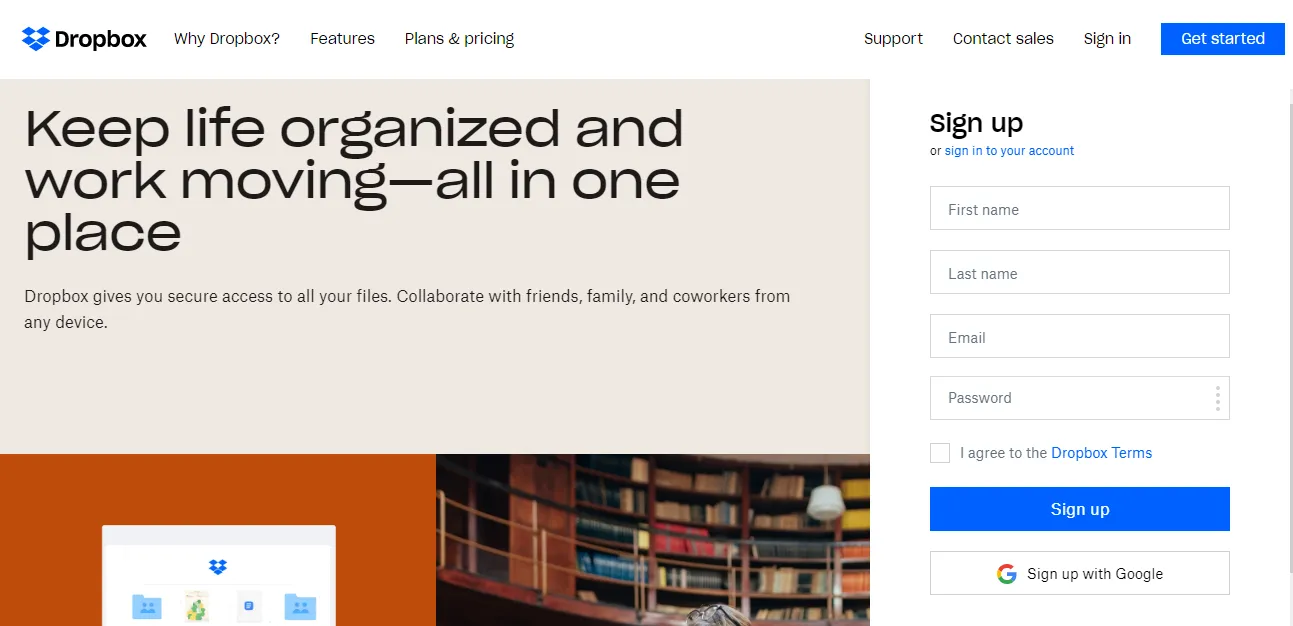This screenshot has width=1293, height=626.
Task: Open the Dropbox Terms link
Action: 1101,453
